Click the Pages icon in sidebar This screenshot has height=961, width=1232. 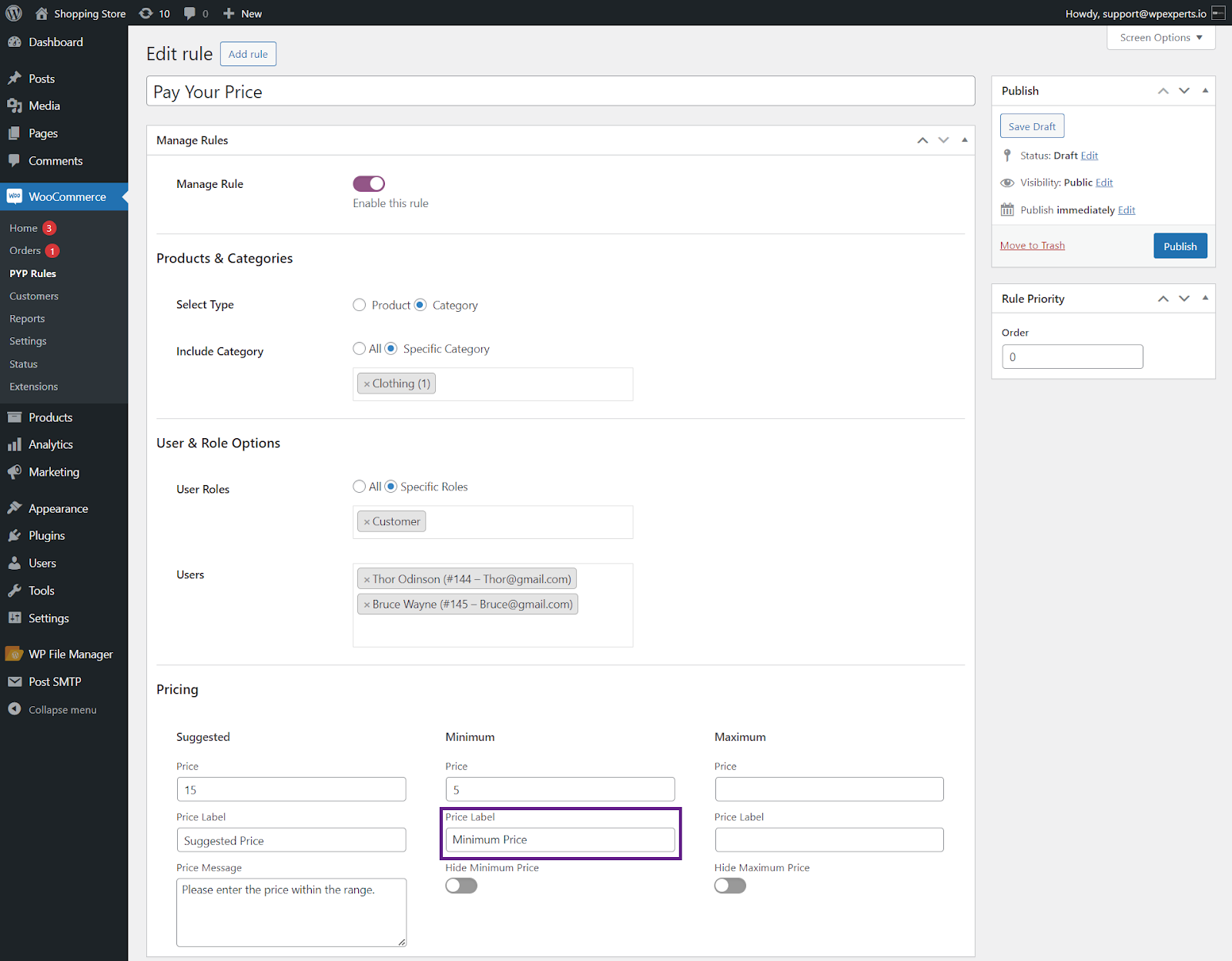[15, 133]
